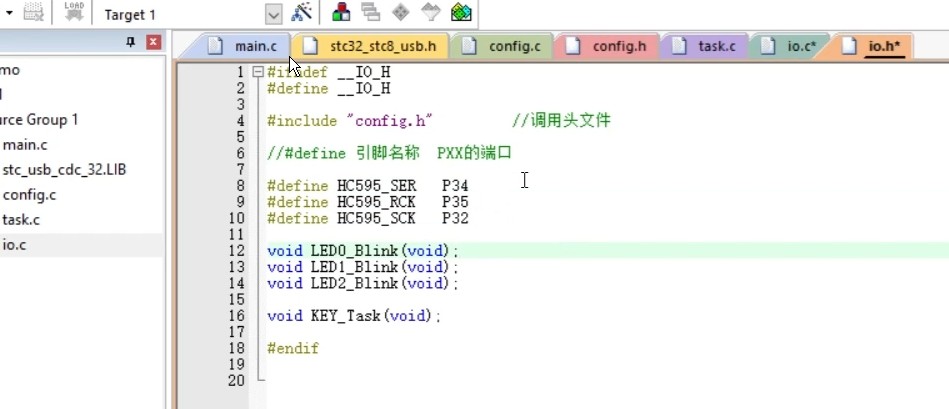Switch to the io.c* tab
949x409 pixels.
pos(790,47)
